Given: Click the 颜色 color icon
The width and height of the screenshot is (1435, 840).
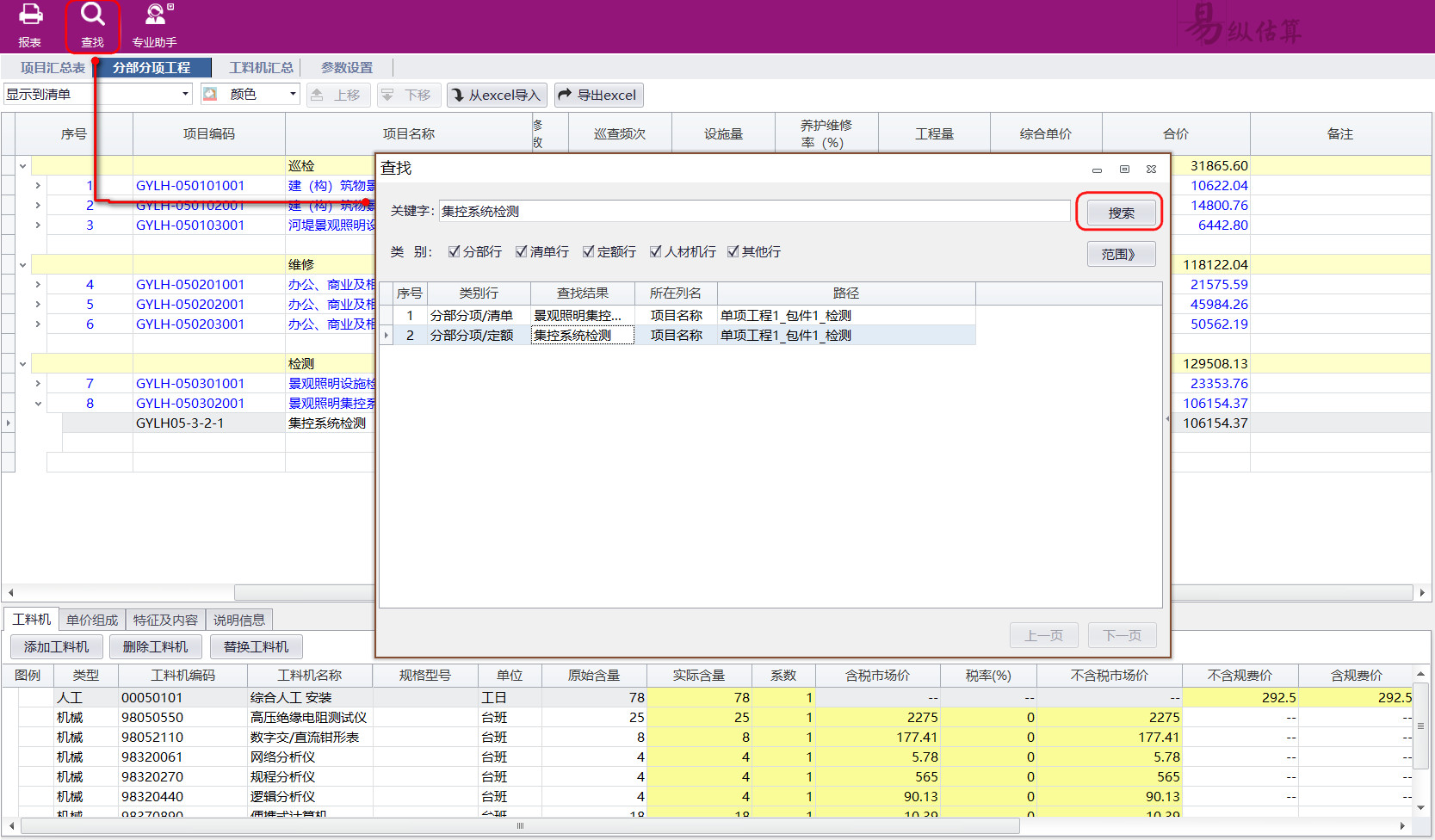Looking at the screenshot, I should [x=210, y=95].
